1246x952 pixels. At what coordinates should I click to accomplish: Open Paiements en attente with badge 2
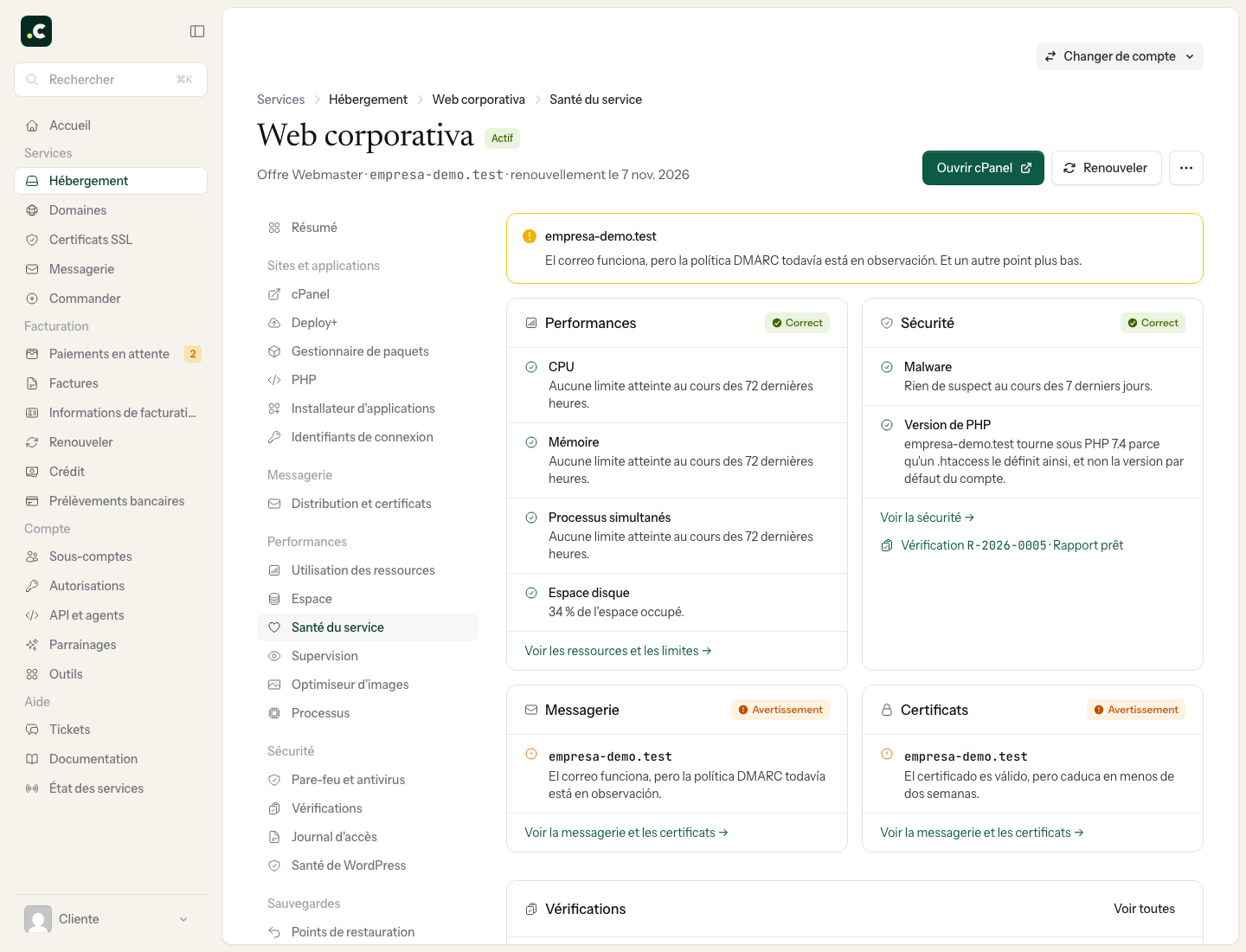point(111,354)
